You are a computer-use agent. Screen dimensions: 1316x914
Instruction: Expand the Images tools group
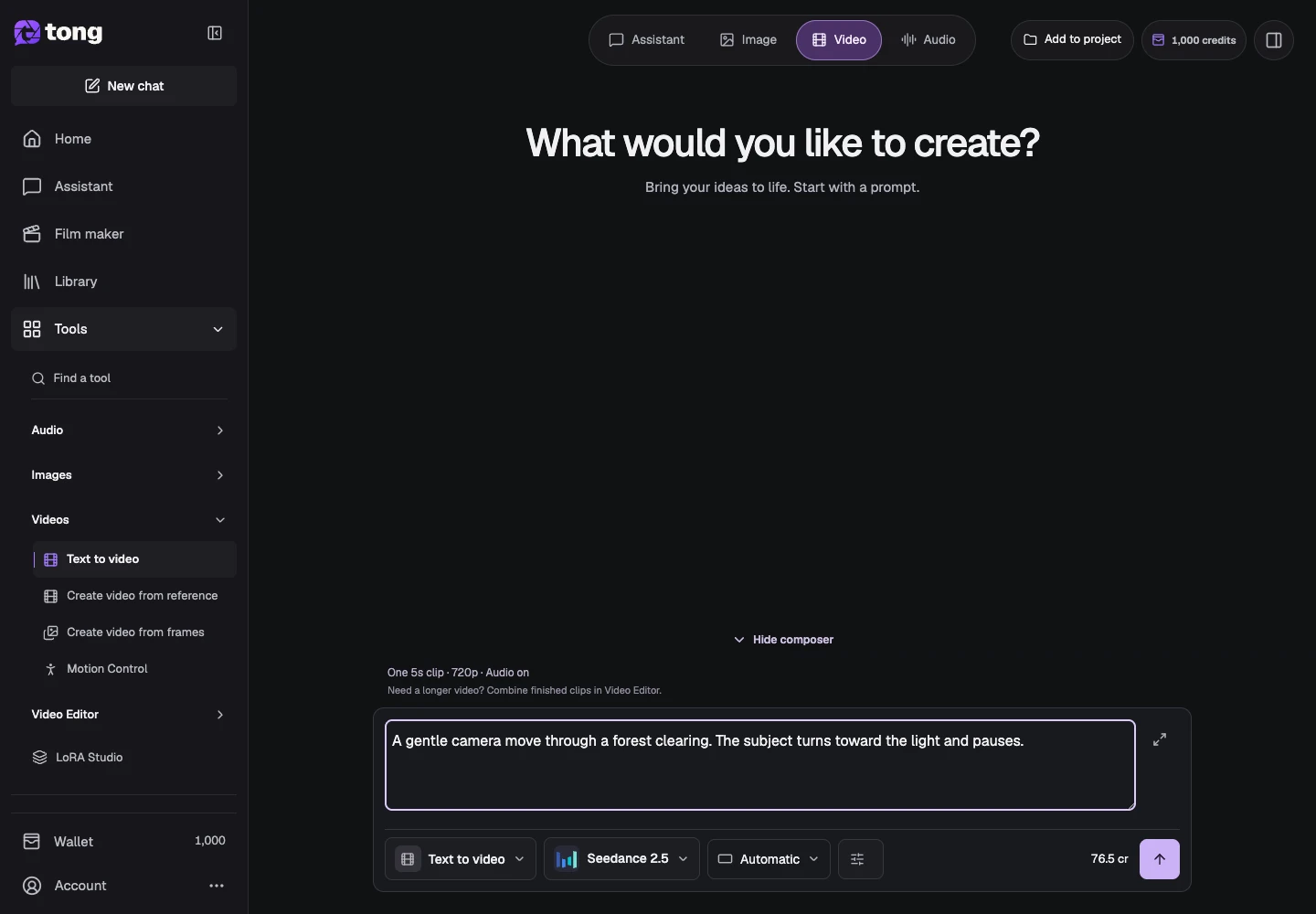pyautogui.click(x=128, y=475)
